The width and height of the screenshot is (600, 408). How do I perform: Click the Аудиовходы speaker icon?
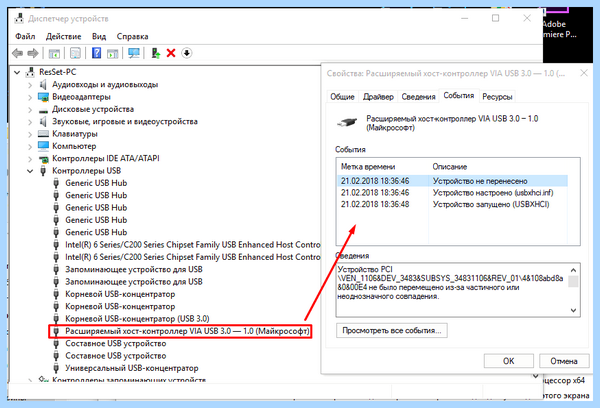(x=43, y=85)
